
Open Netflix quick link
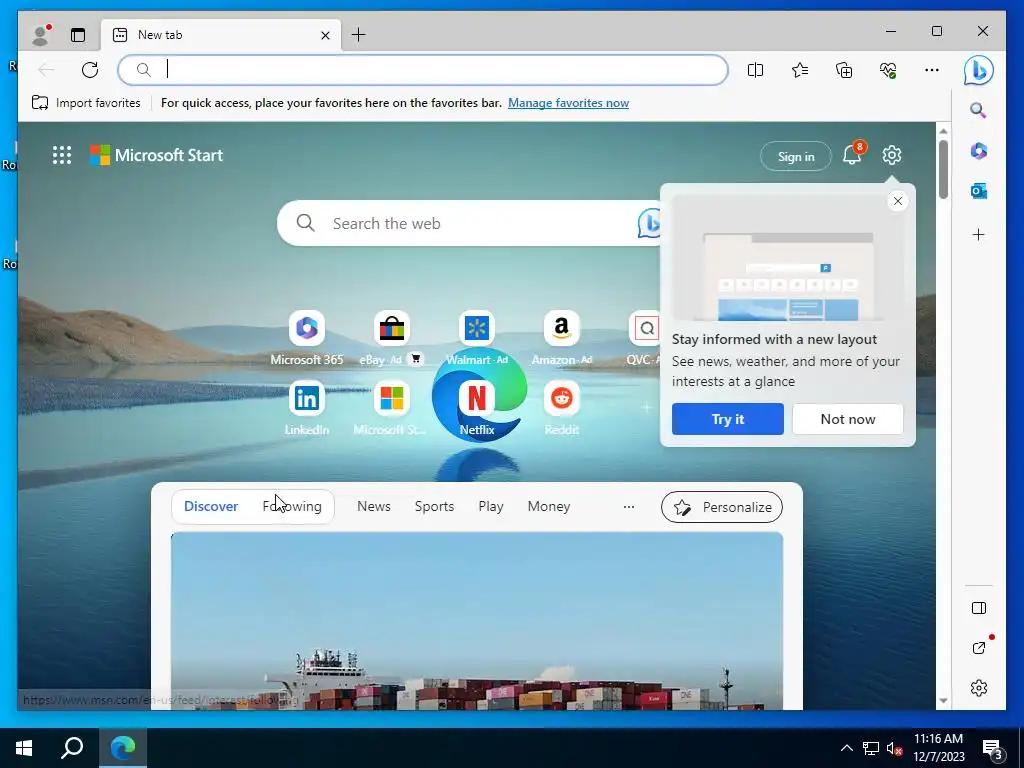pyautogui.click(x=477, y=408)
